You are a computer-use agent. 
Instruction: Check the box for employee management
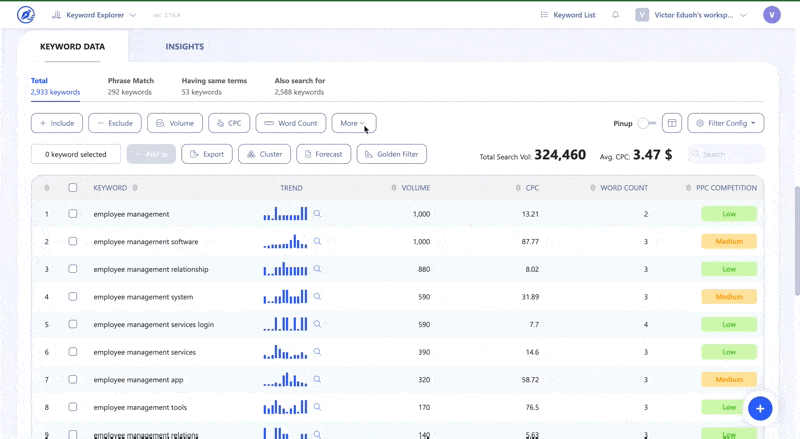(x=73, y=214)
